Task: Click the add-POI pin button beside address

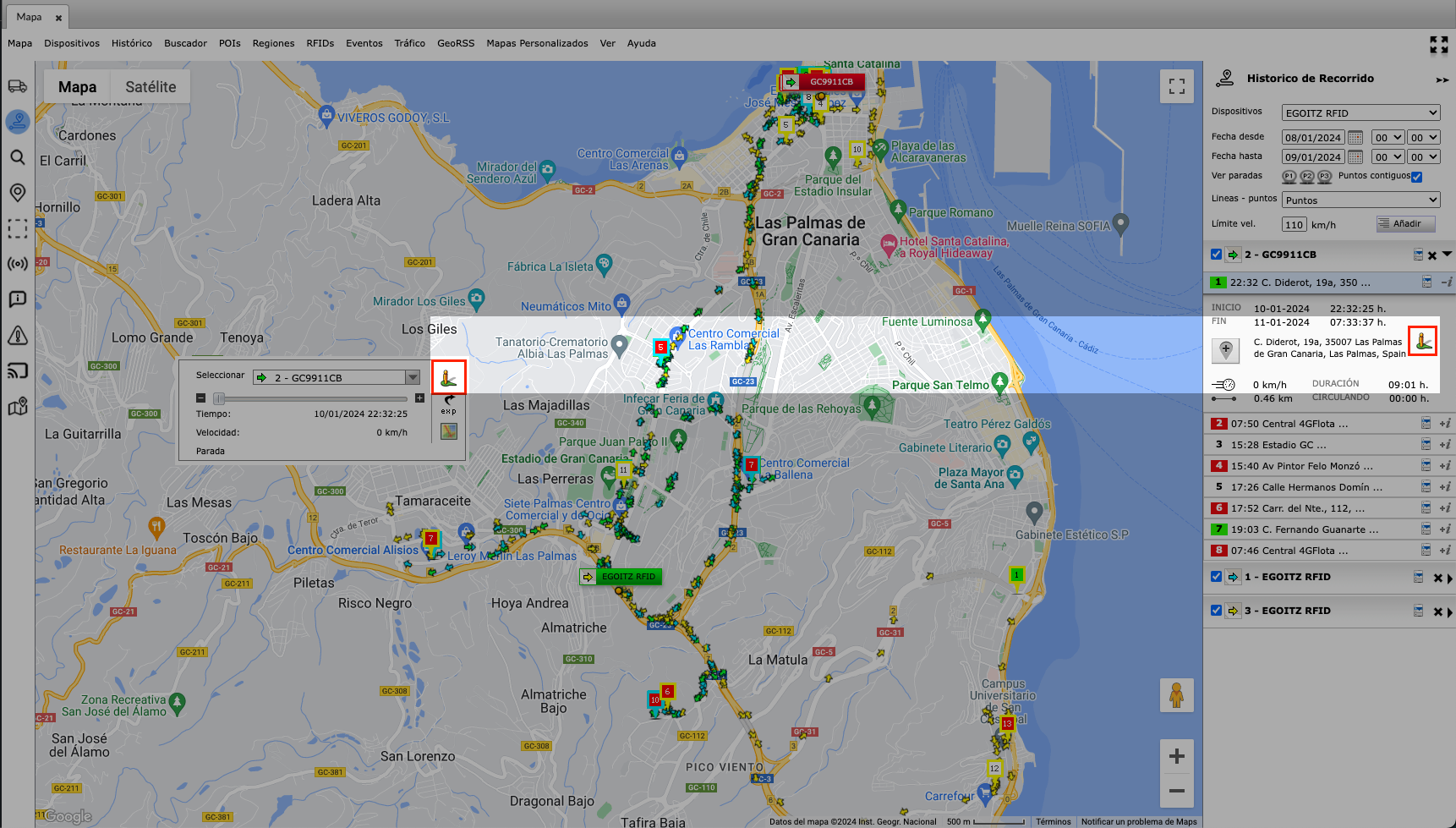Action: (1225, 350)
